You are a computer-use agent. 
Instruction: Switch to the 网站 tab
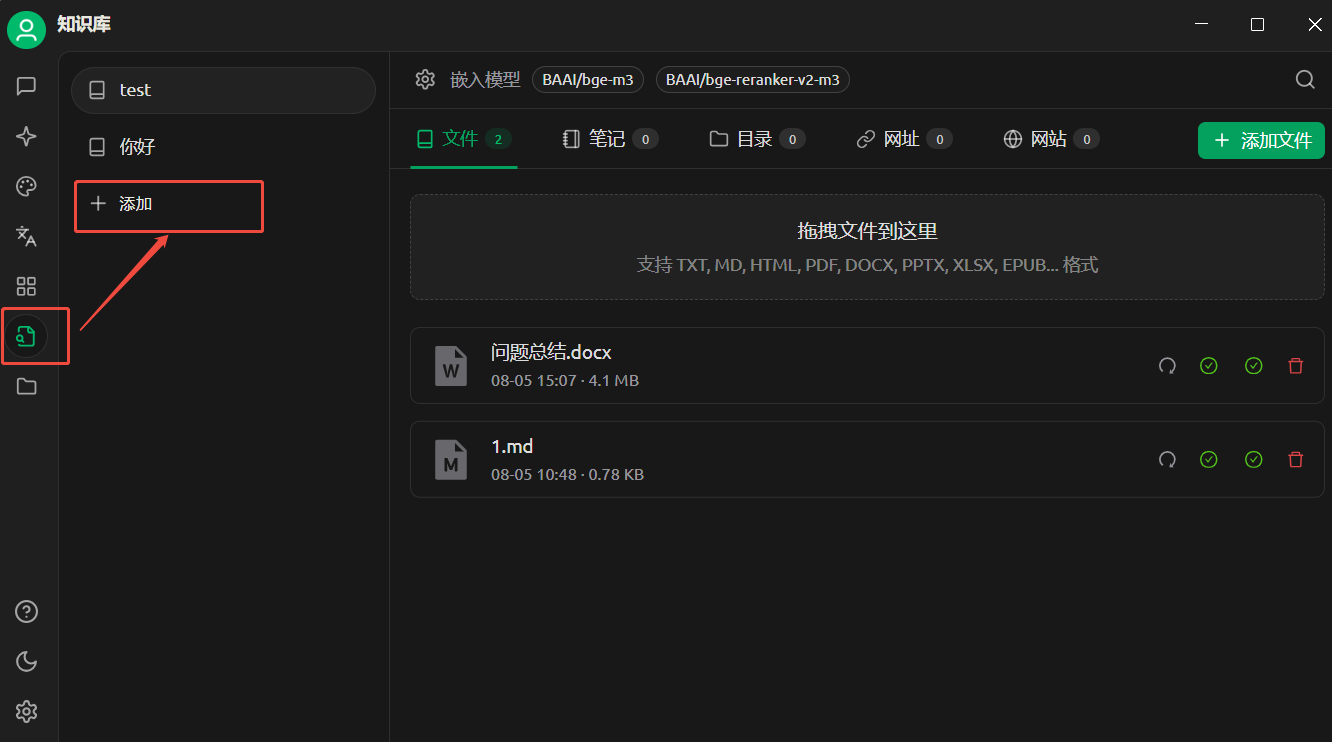[1051, 139]
